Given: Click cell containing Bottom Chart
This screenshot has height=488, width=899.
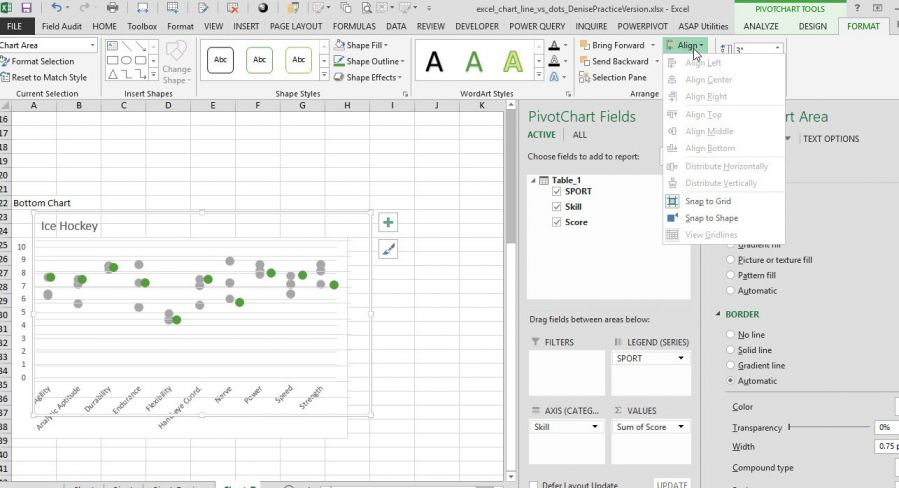Looking at the screenshot, I should [42, 203].
